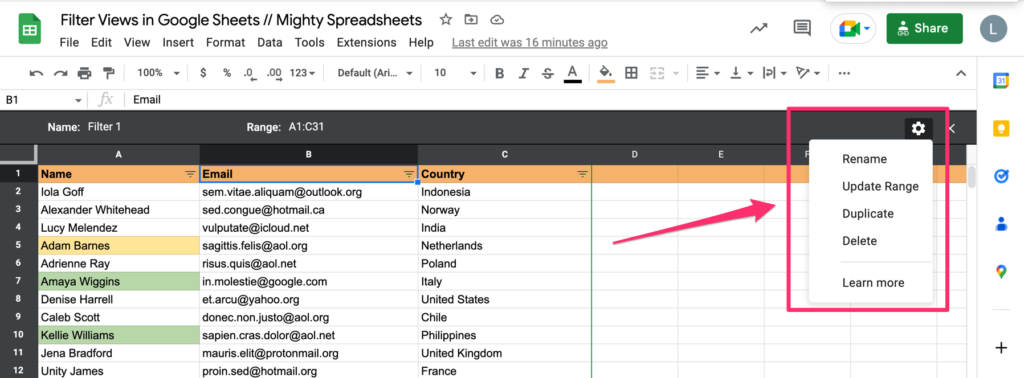This screenshot has height=378, width=1024.
Task: Apply percent format icon
Action: [x=227, y=73]
